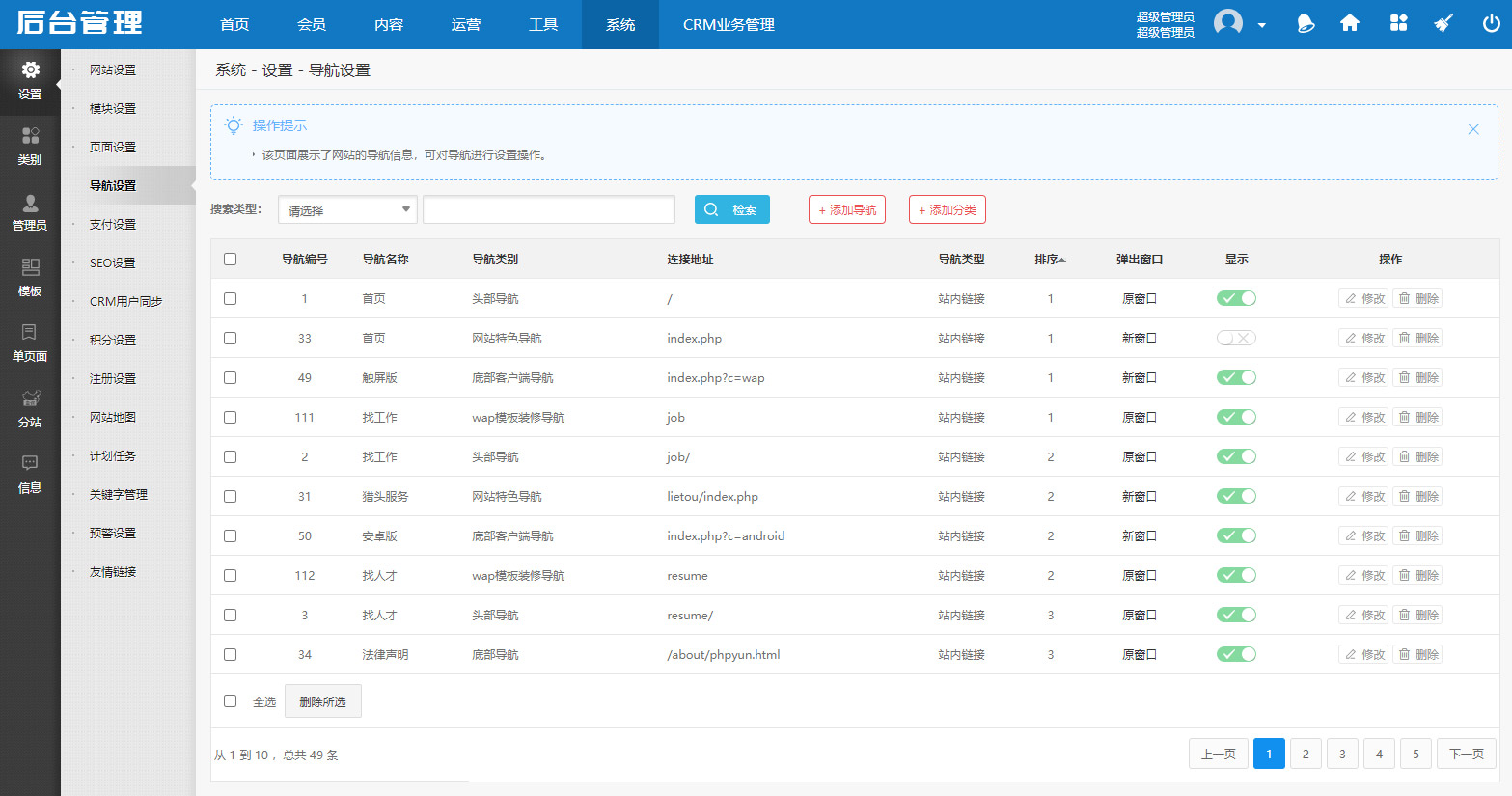Check the header select-all checkbox

click(230, 259)
